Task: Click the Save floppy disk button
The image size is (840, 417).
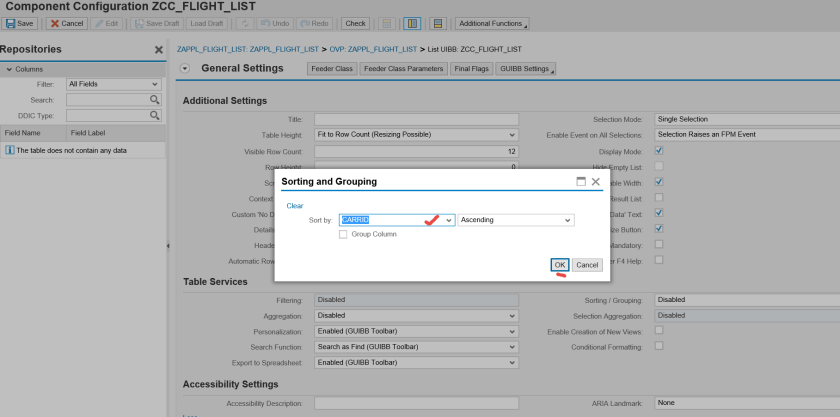Action: (19, 24)
